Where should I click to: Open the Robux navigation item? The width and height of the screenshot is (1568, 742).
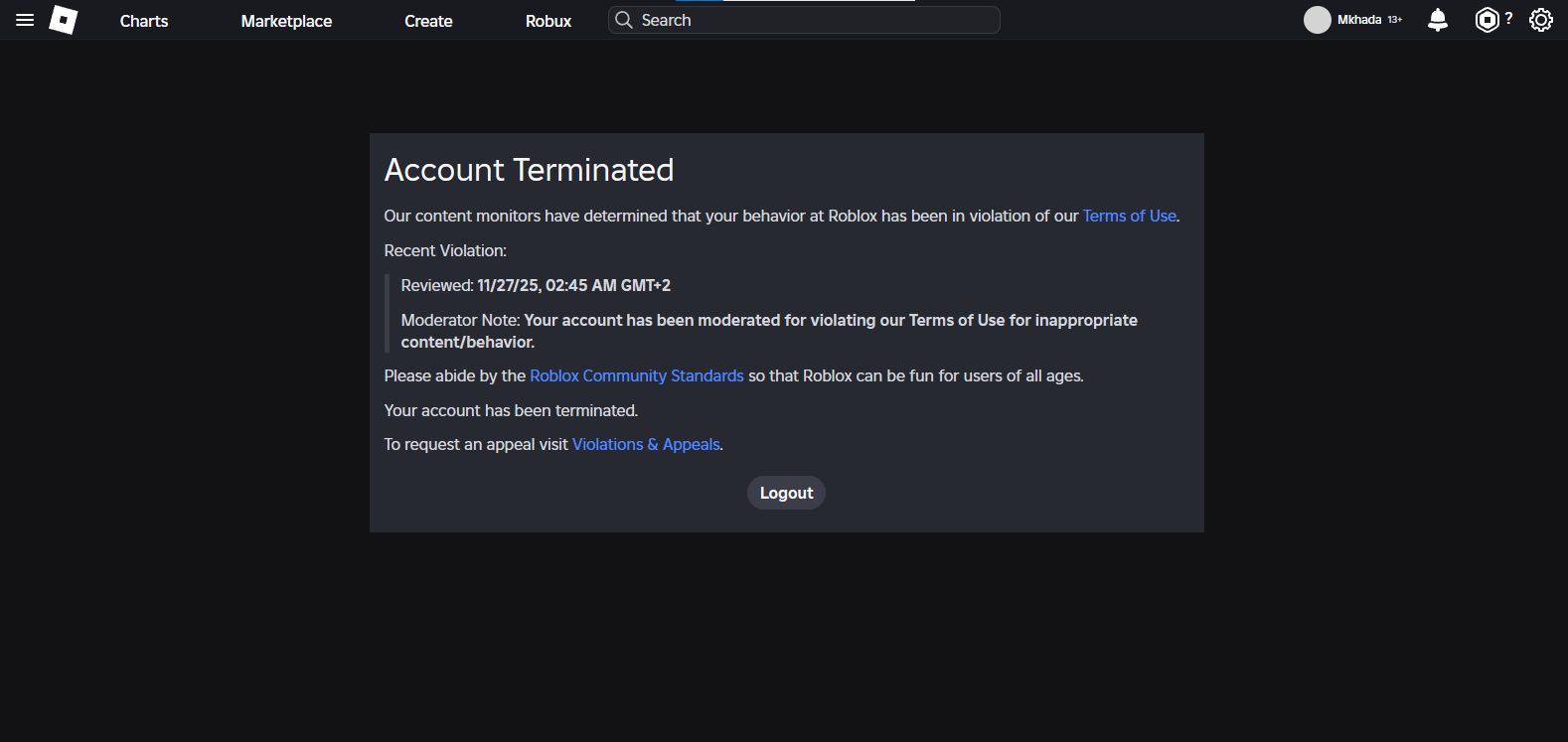tap(549, 21)
